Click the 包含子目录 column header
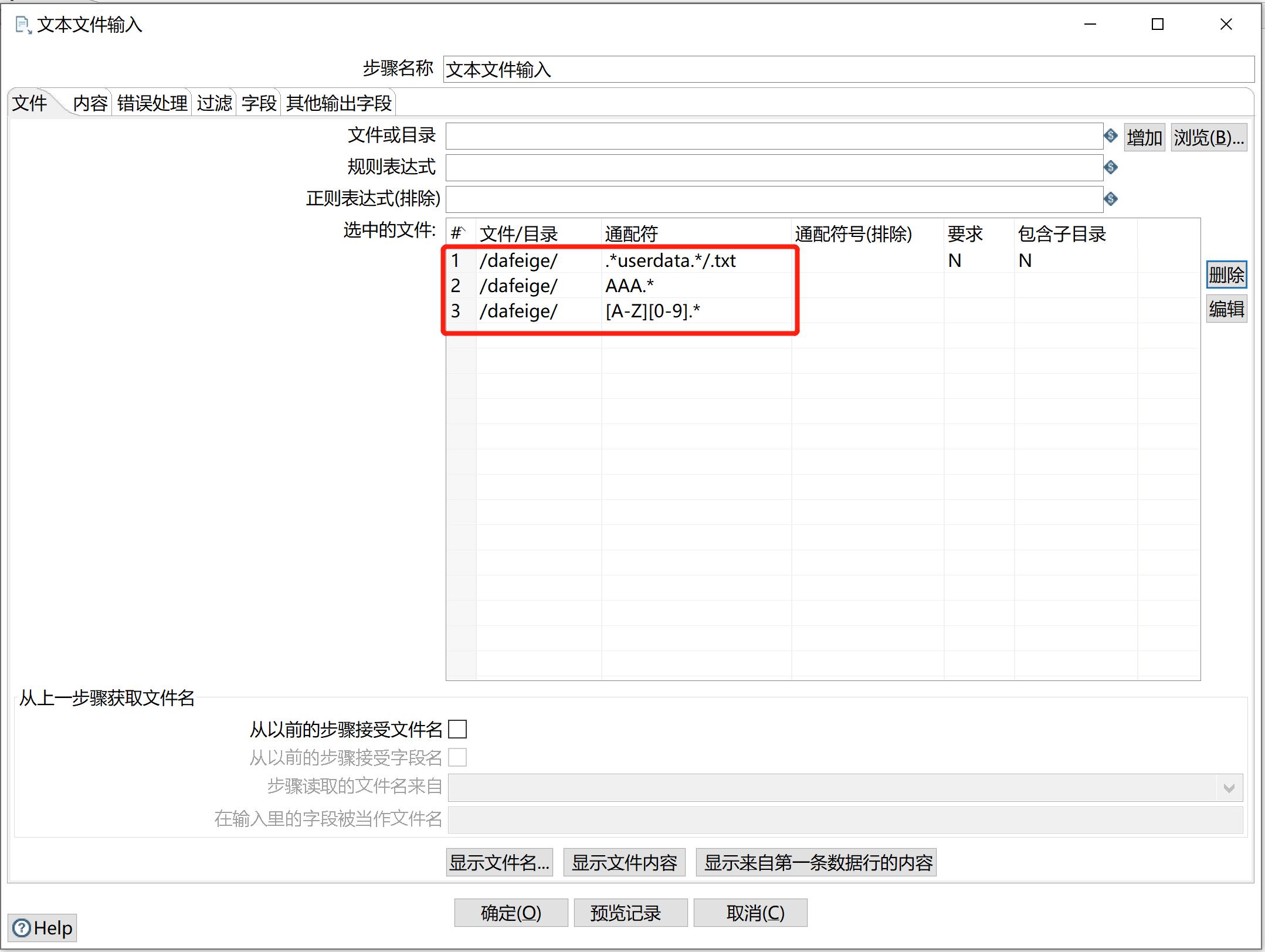This screenshot has width=1265, height=952. pyautogui.click(x=1076, y=233)
